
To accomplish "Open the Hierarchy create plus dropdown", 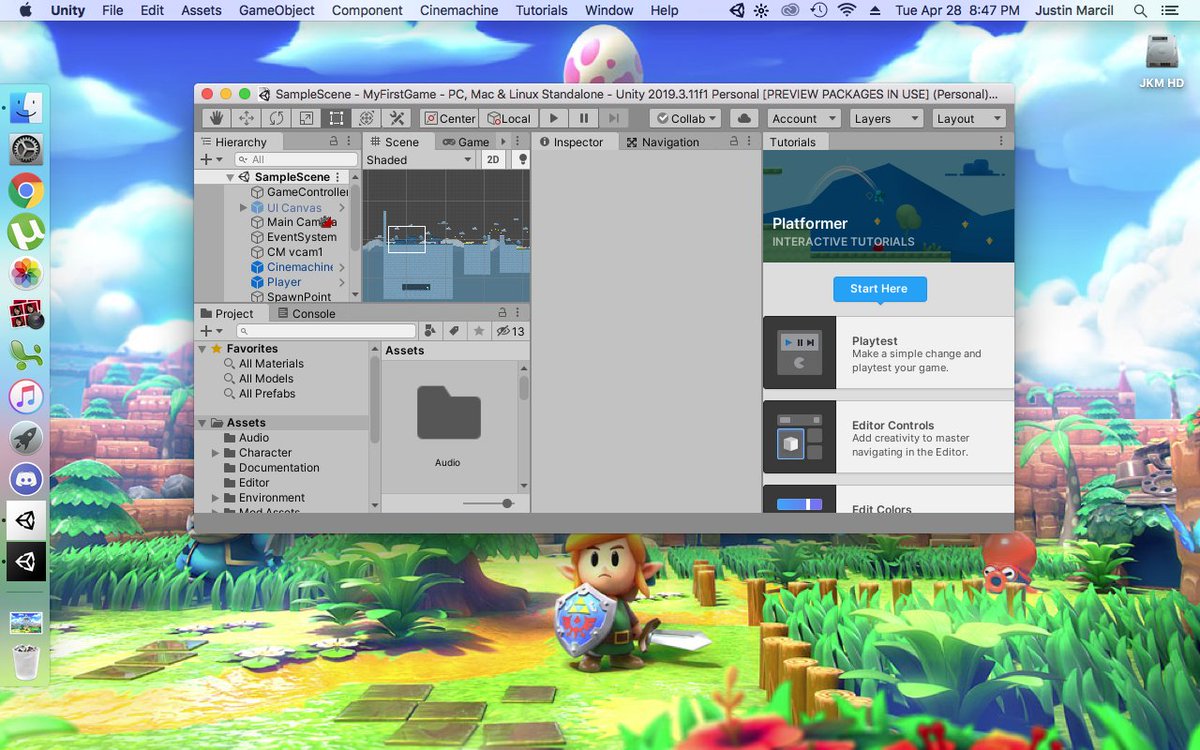I will click(211, 160).
